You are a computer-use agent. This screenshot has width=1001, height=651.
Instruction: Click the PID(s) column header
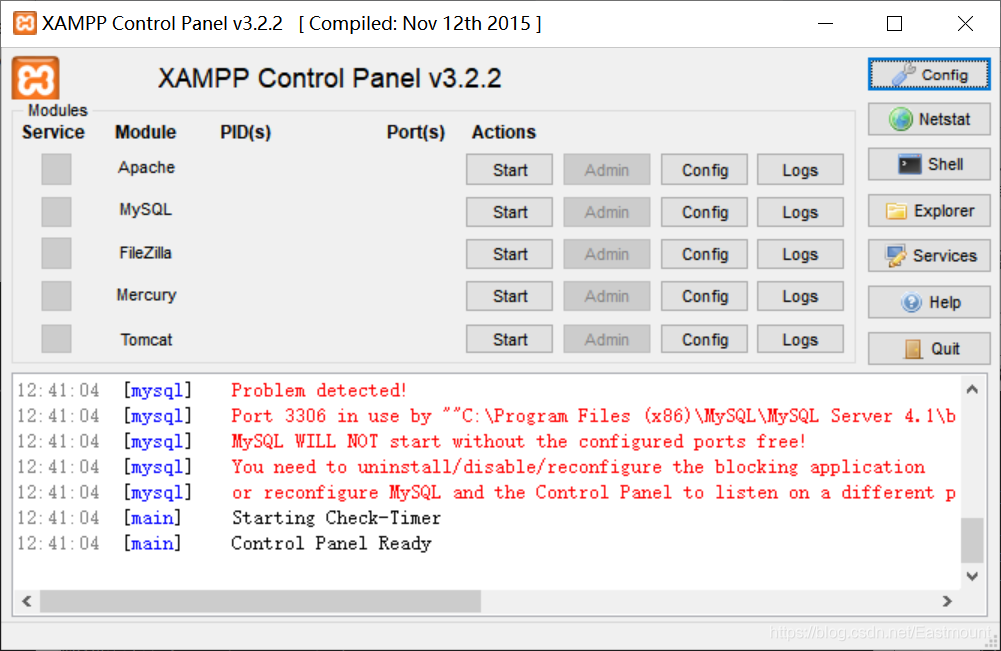coord(246,132)
